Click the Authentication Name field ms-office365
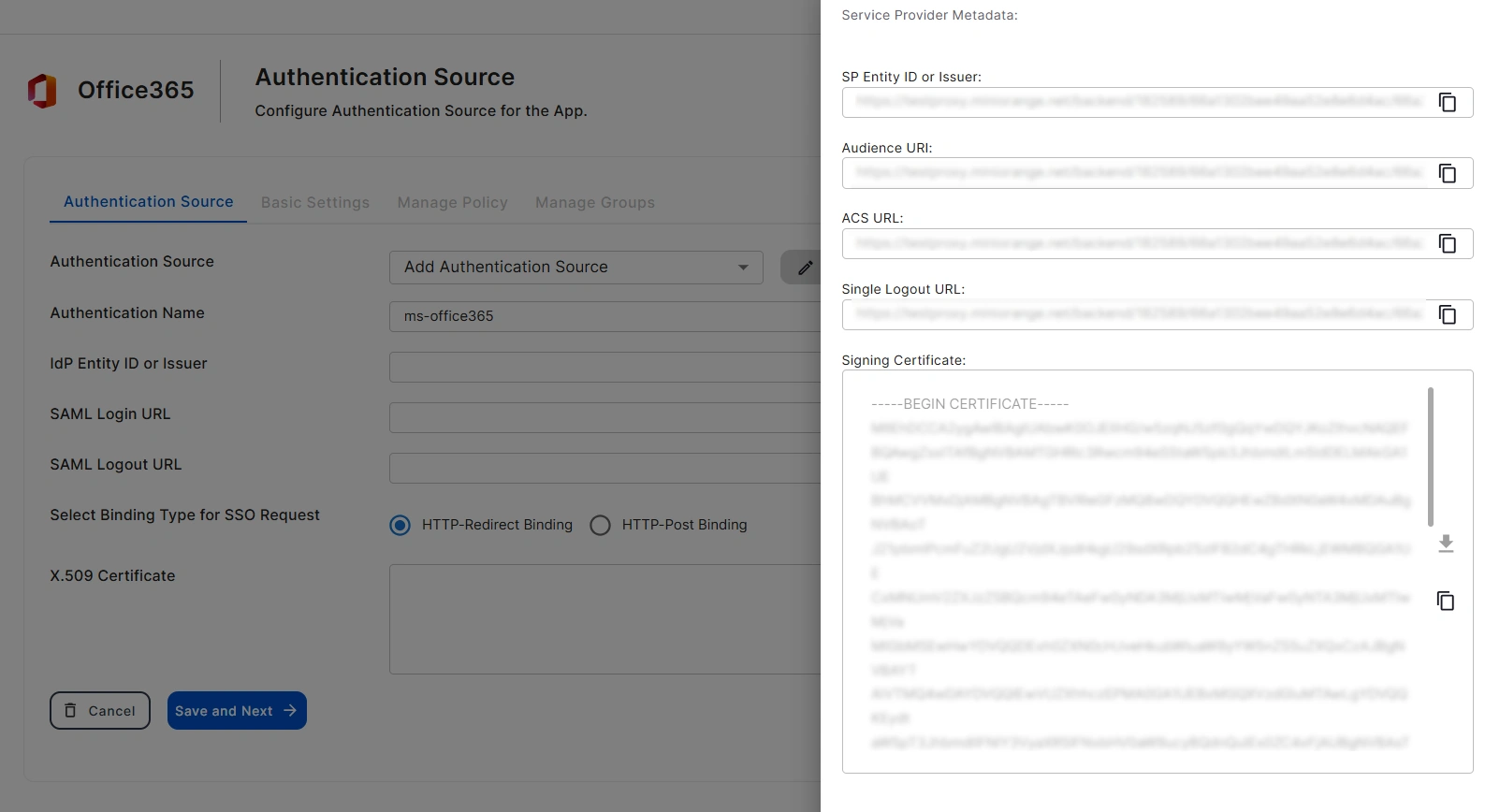Viewport: 1485px width, 812px height. pos(604,316)
